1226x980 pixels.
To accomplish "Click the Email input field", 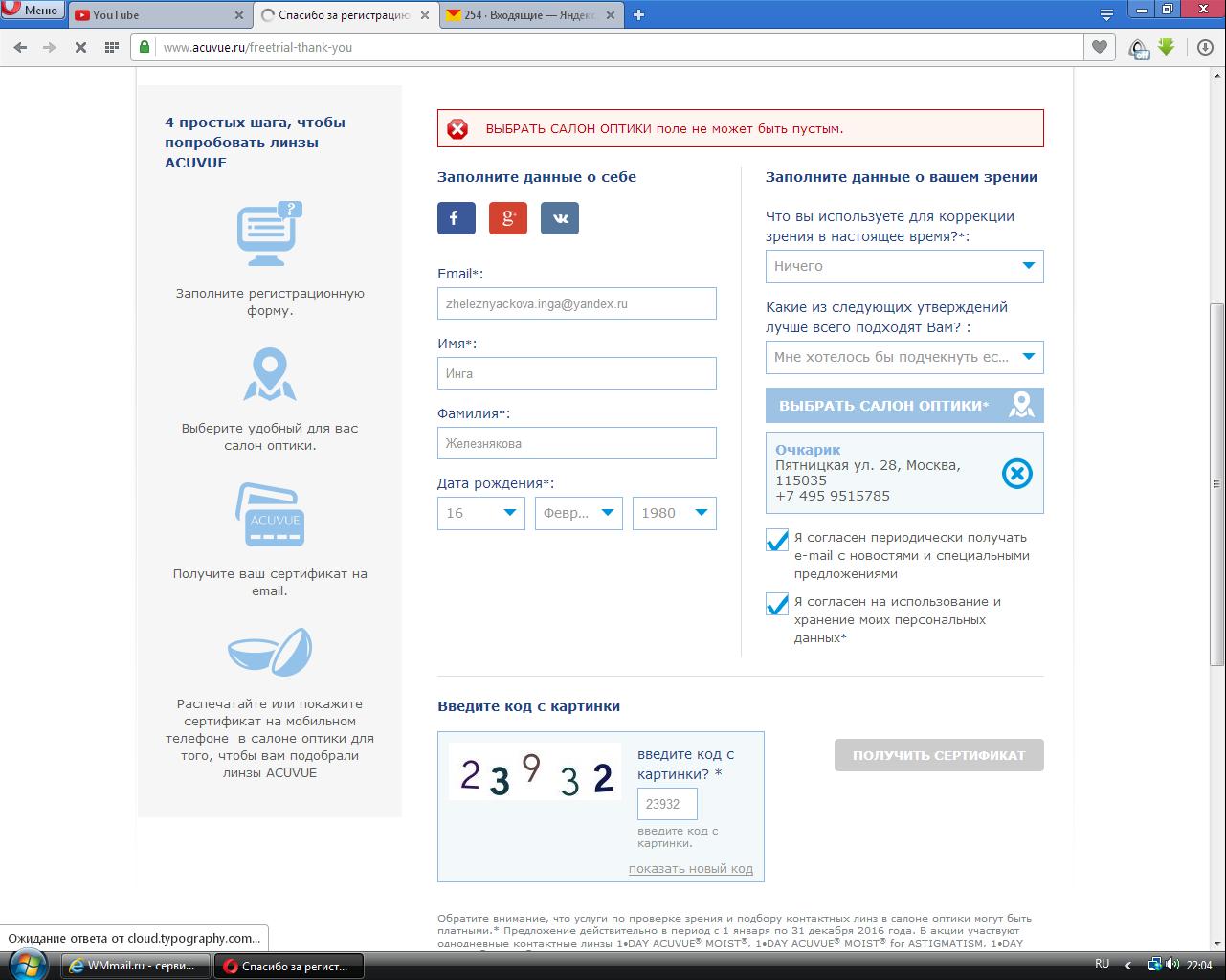I will [x=577, y=303].
